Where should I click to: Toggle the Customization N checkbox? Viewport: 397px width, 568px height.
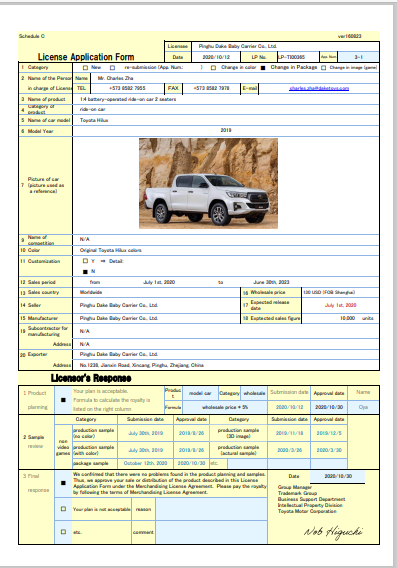(x=85, y=271)
